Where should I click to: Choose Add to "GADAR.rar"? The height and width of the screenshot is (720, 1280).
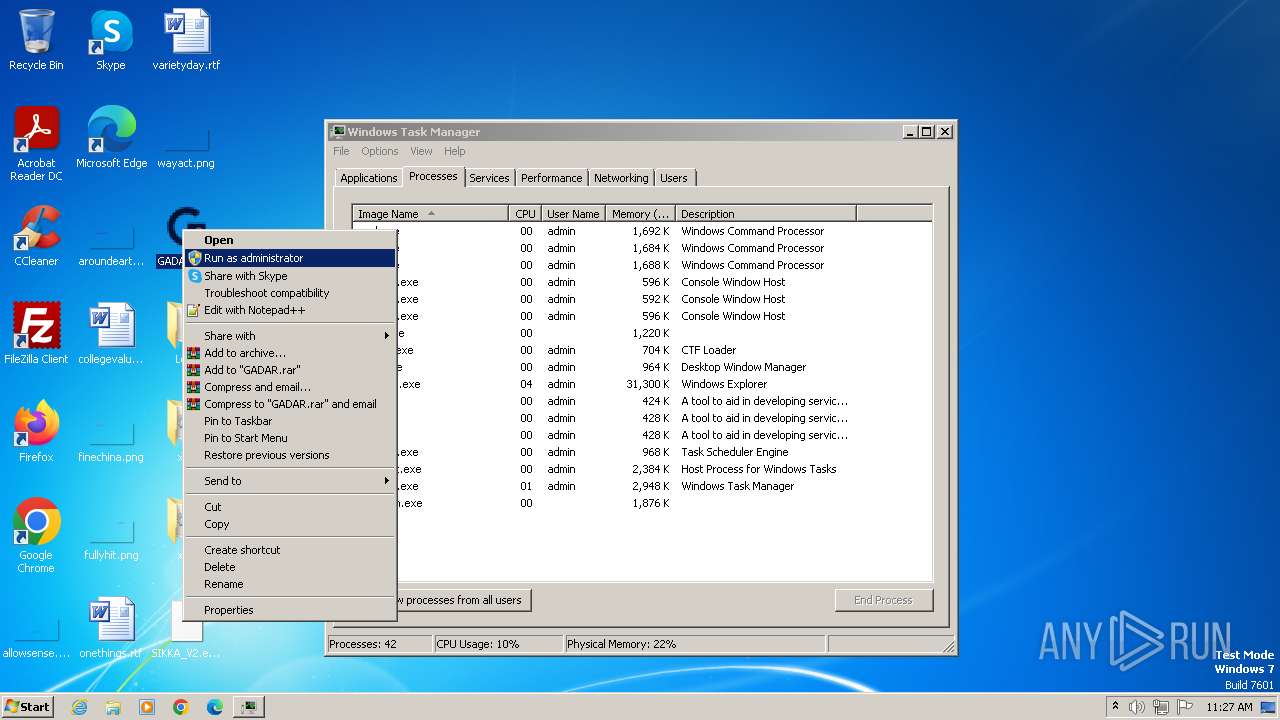[290, 370]
